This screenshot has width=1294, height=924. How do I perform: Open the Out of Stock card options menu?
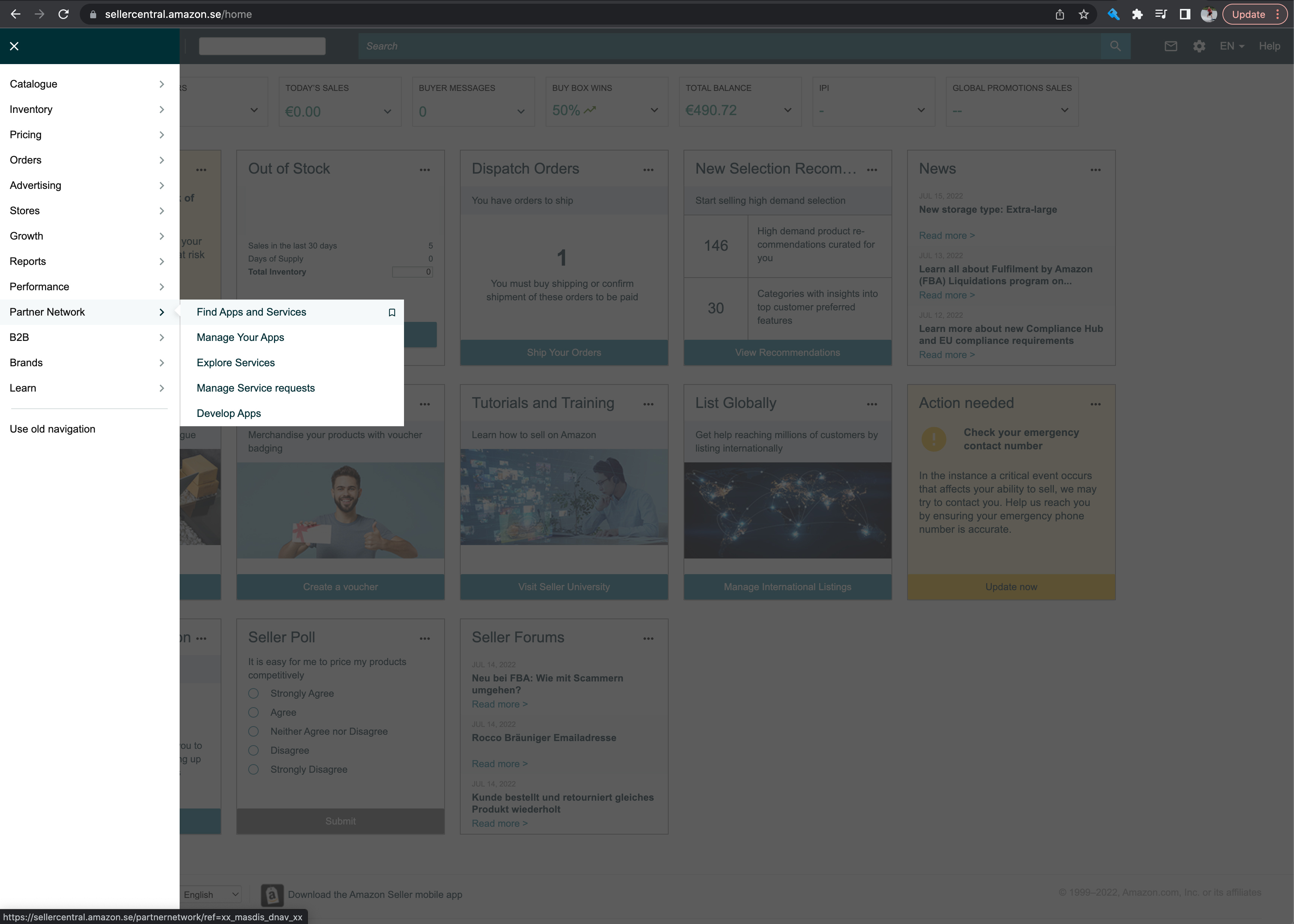(425, 170)
